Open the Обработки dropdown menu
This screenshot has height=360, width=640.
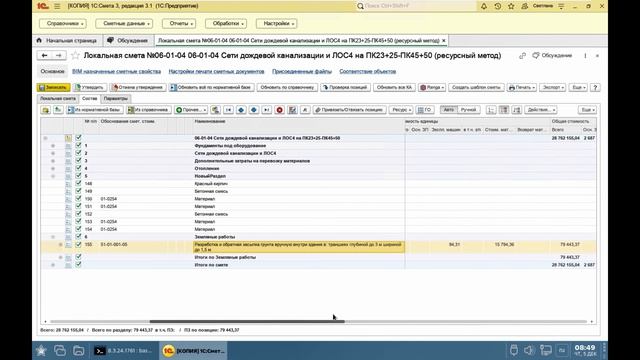pos(226,24)
